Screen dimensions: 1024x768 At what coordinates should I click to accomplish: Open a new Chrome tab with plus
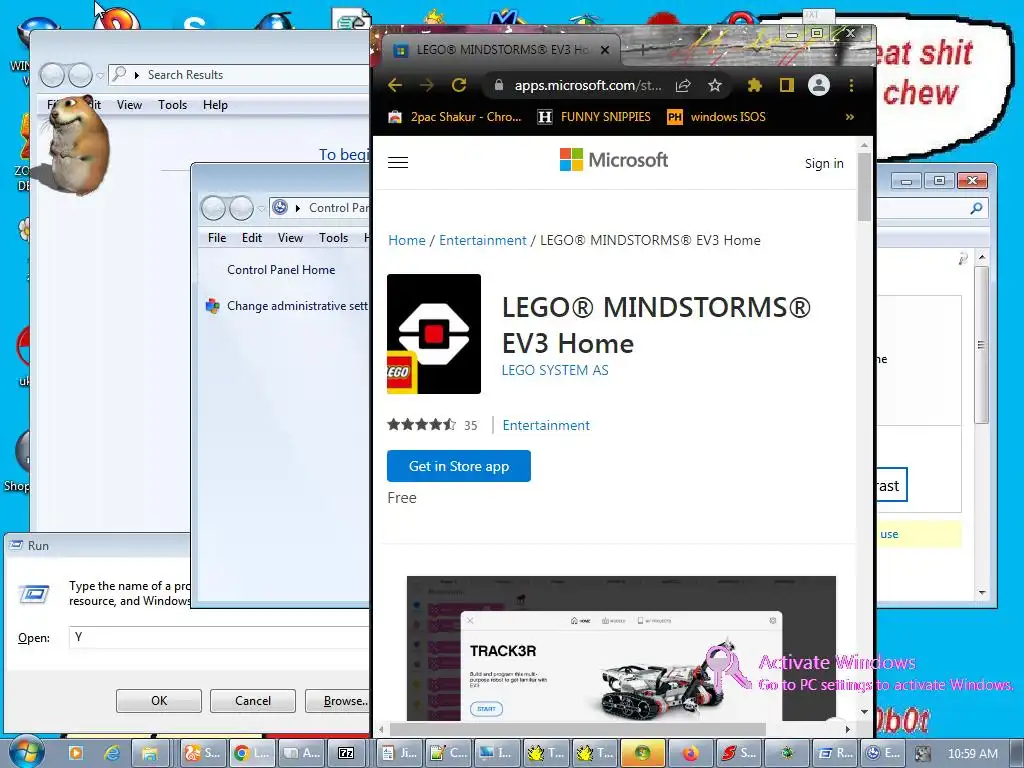(643, 50)
